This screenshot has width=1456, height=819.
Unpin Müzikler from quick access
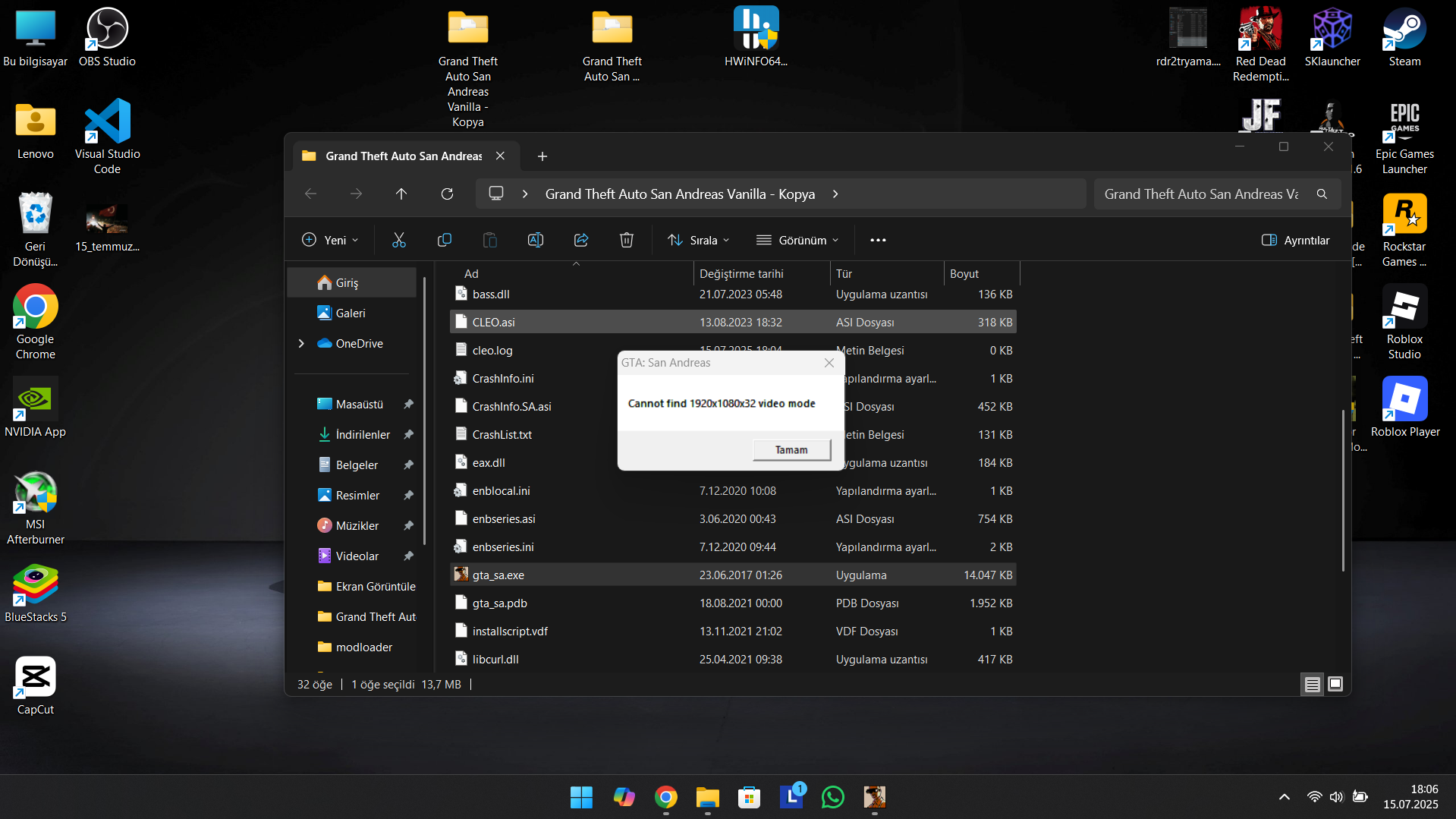point(408,526)
